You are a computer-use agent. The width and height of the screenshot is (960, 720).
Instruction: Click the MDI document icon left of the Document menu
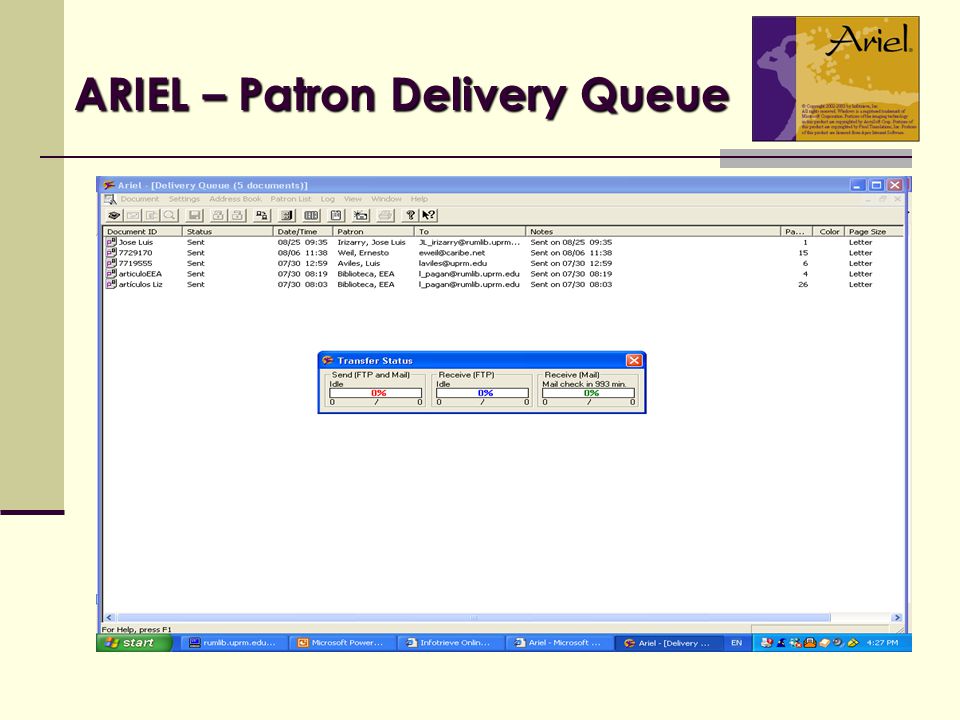pos(110,199)
